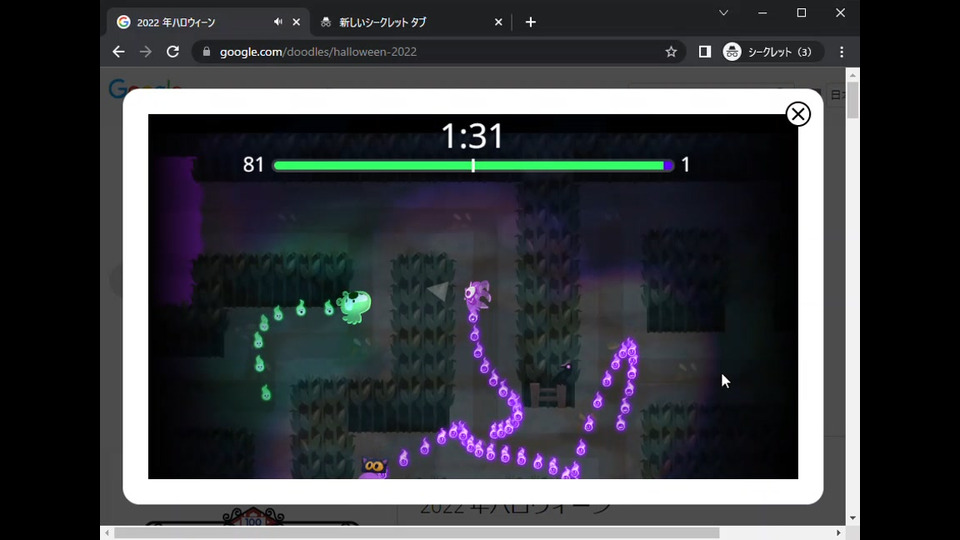
Task: Maximize the Chrome window
Action: point(801,13)
